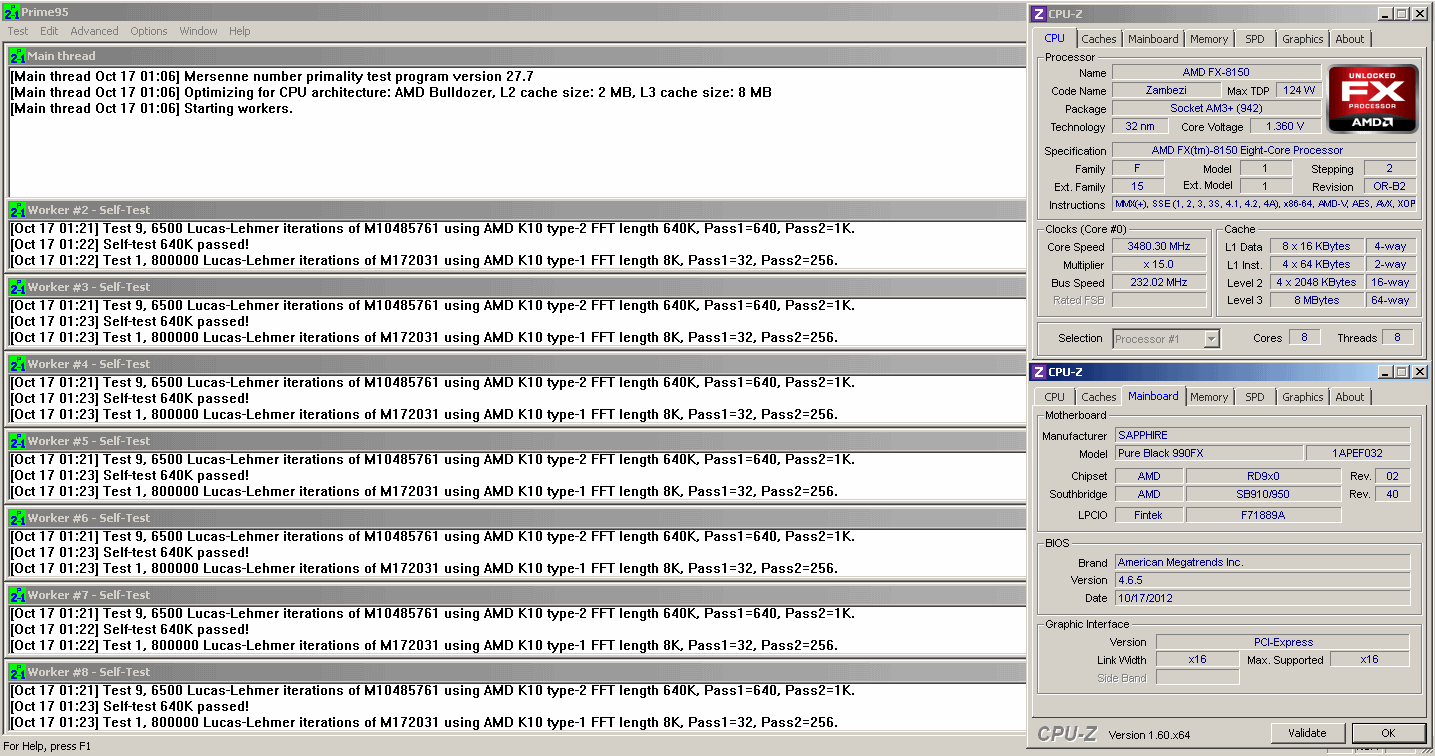
Task: Switch to Memory tab in lower CPU-Z window
Action: click(x=1209, y=397)
